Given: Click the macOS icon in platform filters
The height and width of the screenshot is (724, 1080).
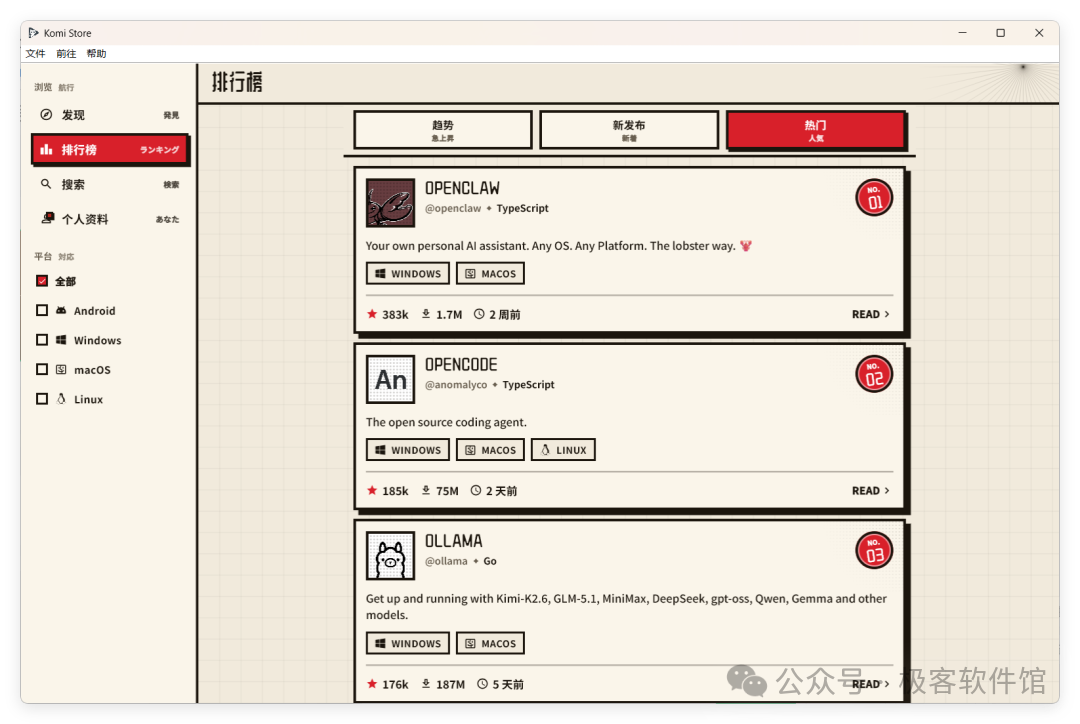Looking at the screenshot, I should coord(61,369).
